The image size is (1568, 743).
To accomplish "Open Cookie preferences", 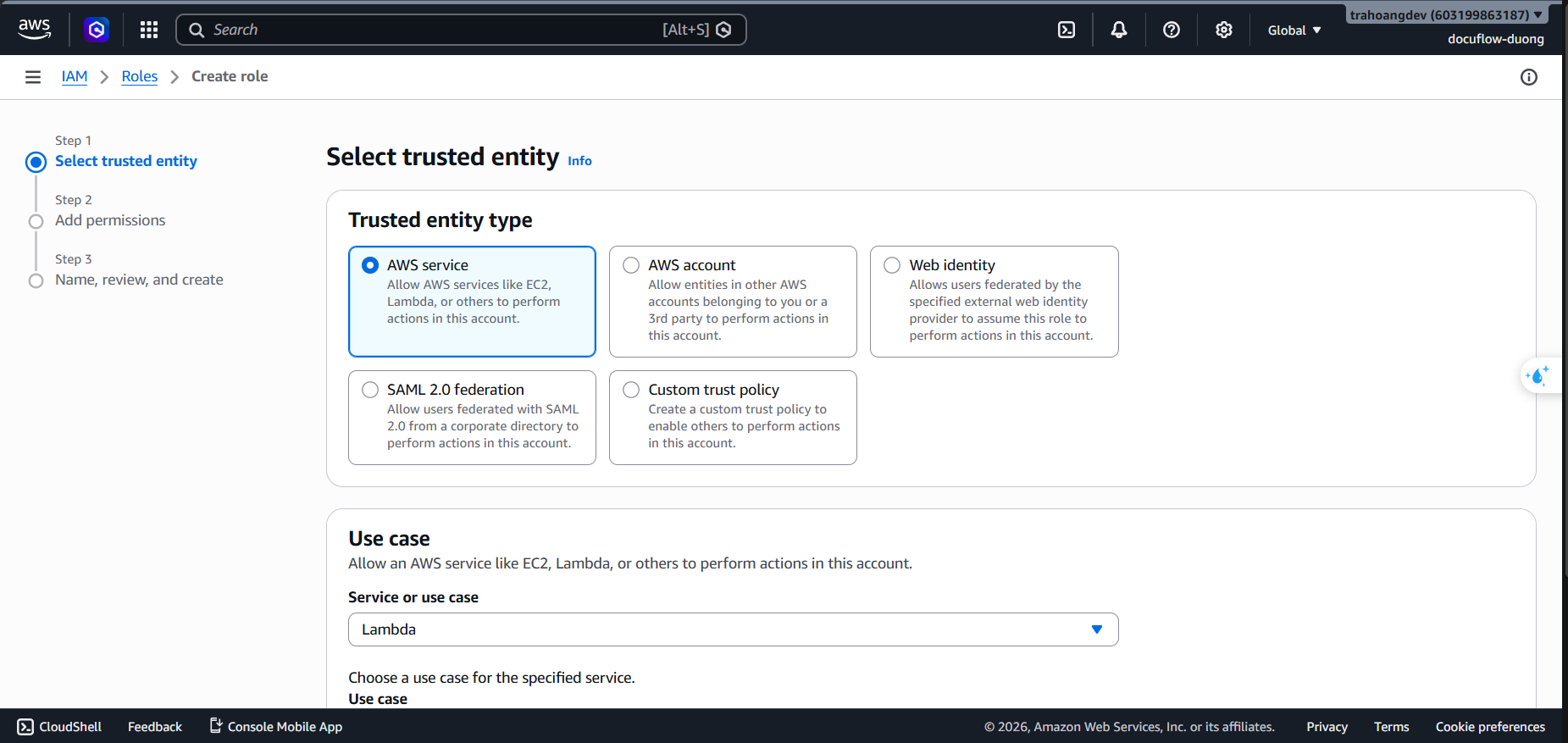I will click(x=1490, y=727).
